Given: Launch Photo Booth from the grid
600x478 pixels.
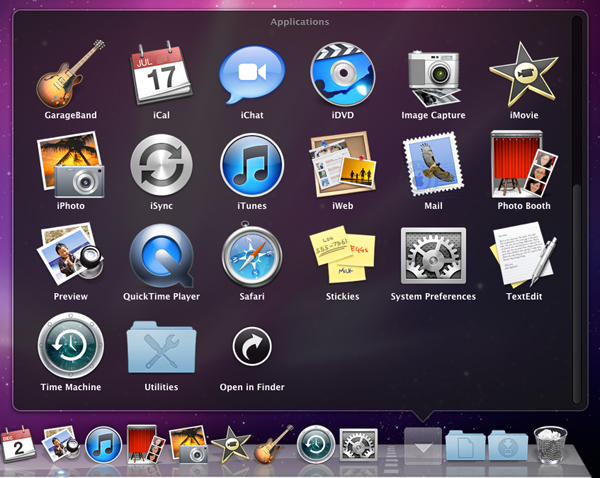Looking at the screenshot, I should [524, 164].
